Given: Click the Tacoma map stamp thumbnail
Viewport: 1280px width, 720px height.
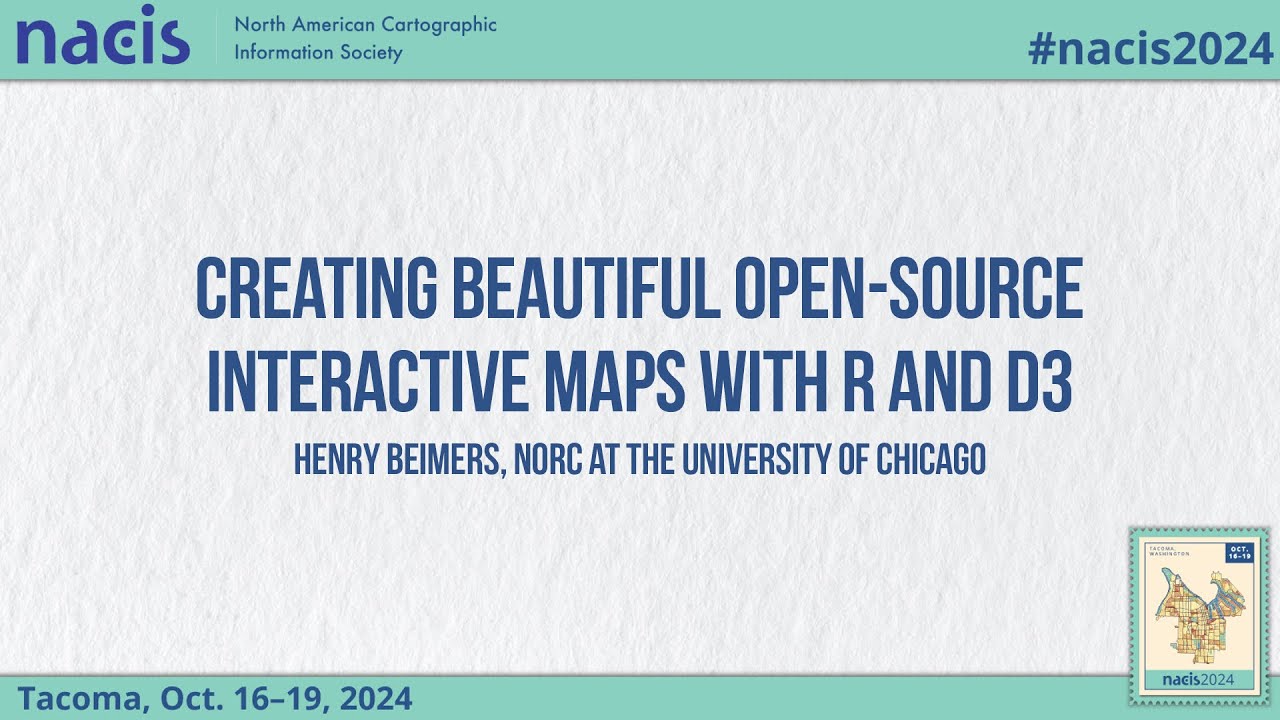Looking at the screenshot, I should click(1198, 616).
